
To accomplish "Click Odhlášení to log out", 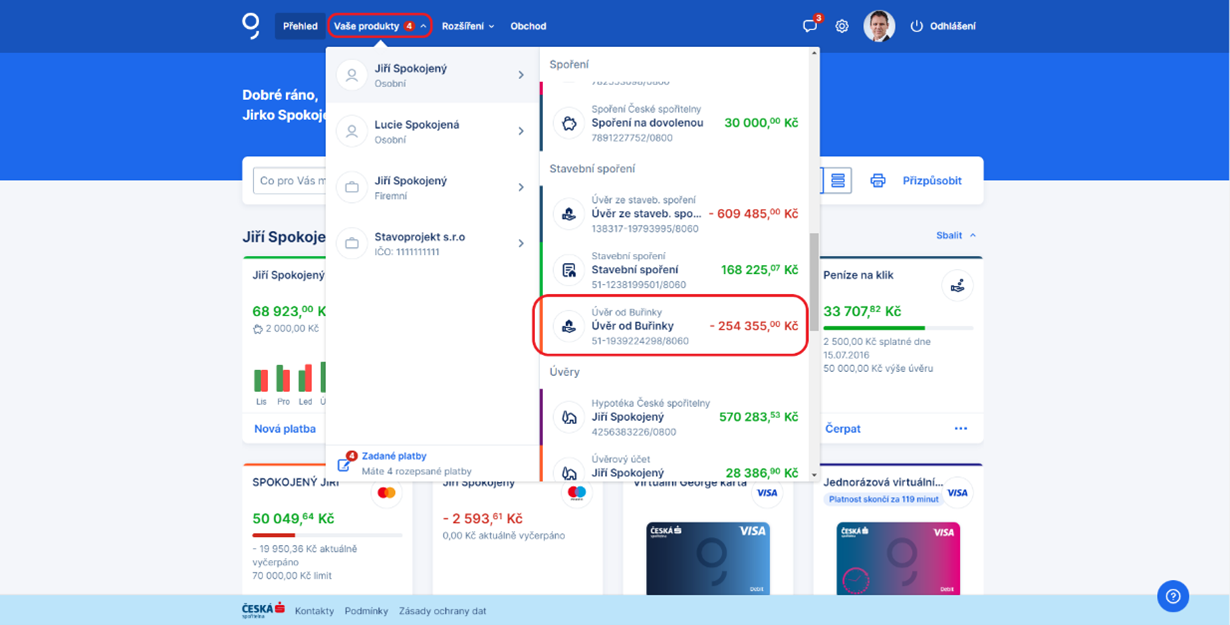I will click(943, 26).
